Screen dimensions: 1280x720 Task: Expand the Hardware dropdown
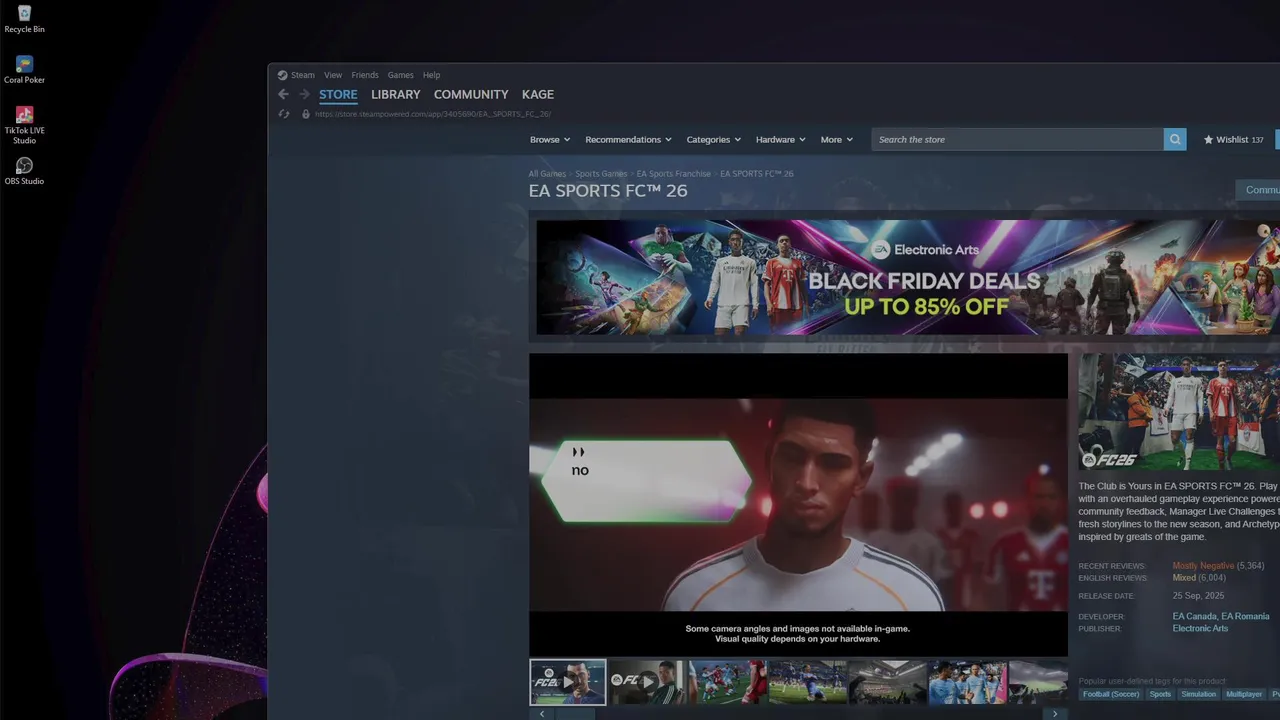pyautogui.click(x=780, y=140)
